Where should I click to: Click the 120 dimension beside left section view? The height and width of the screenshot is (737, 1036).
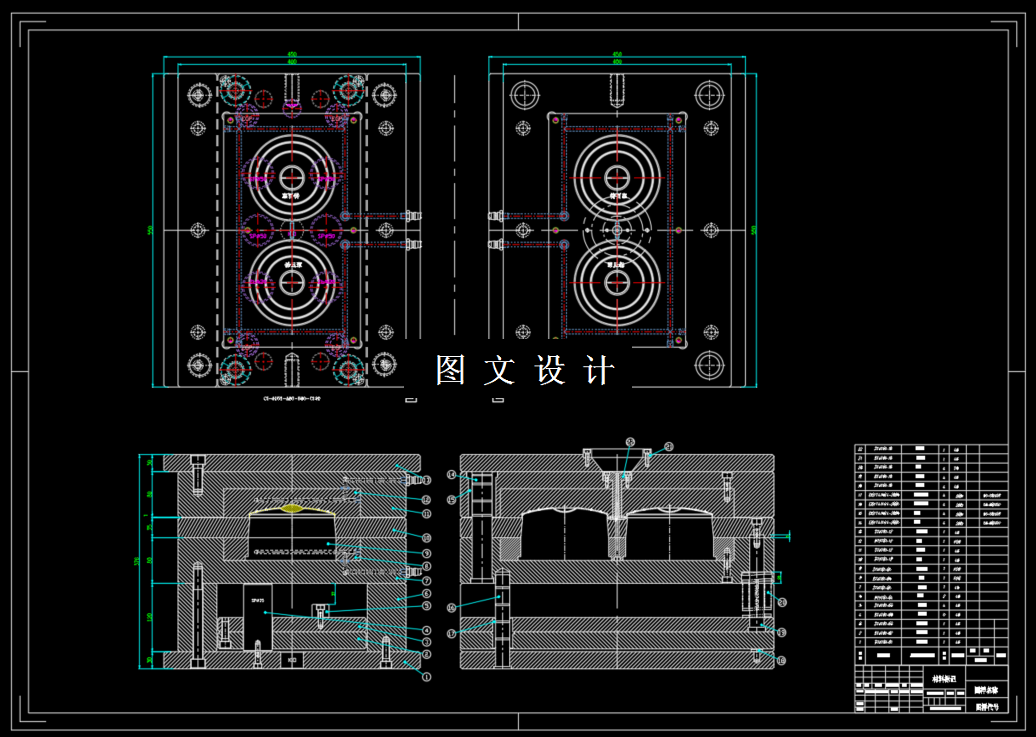pyautogui.click(x=150, y=617)
